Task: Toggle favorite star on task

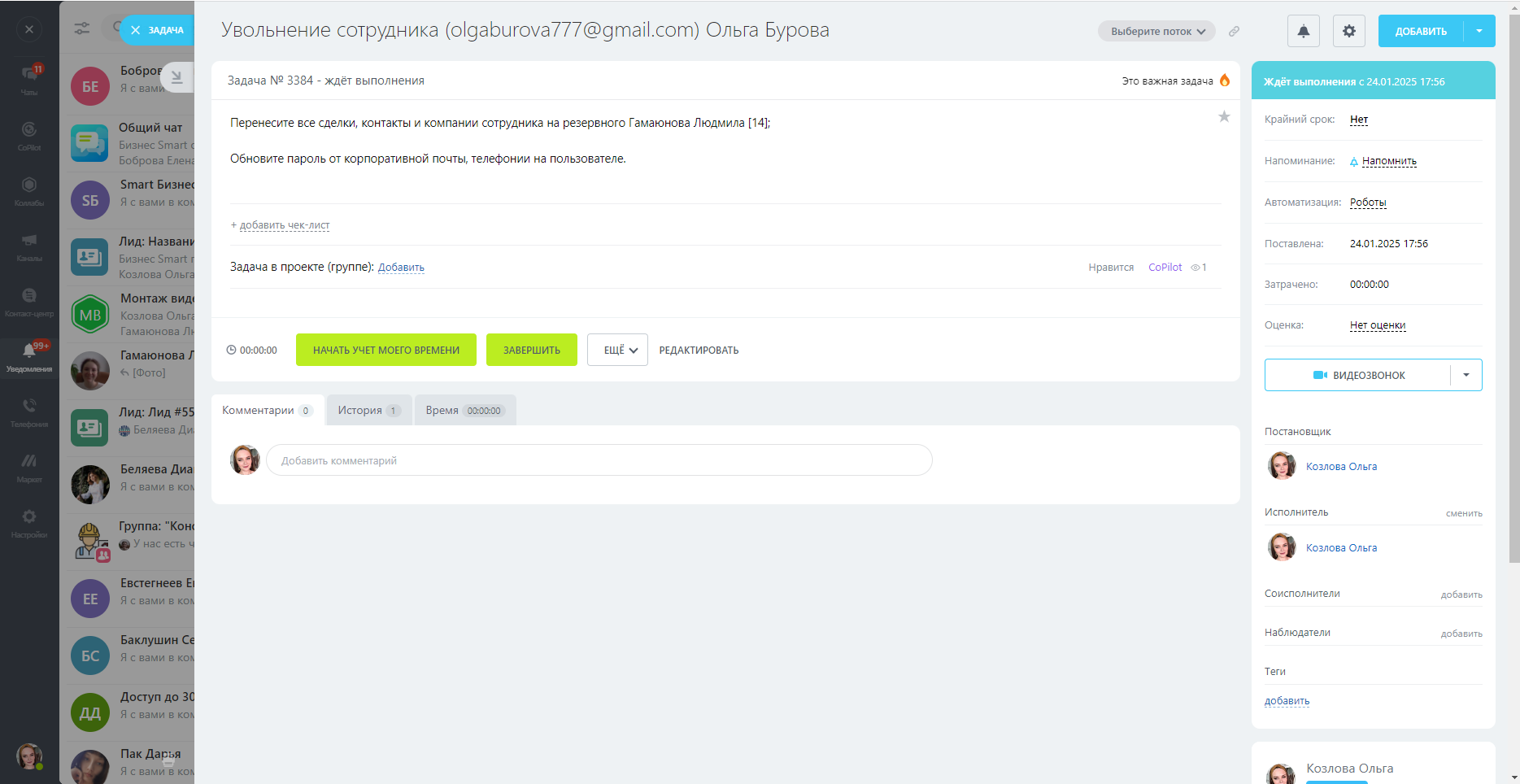Action: [1223, 117]
